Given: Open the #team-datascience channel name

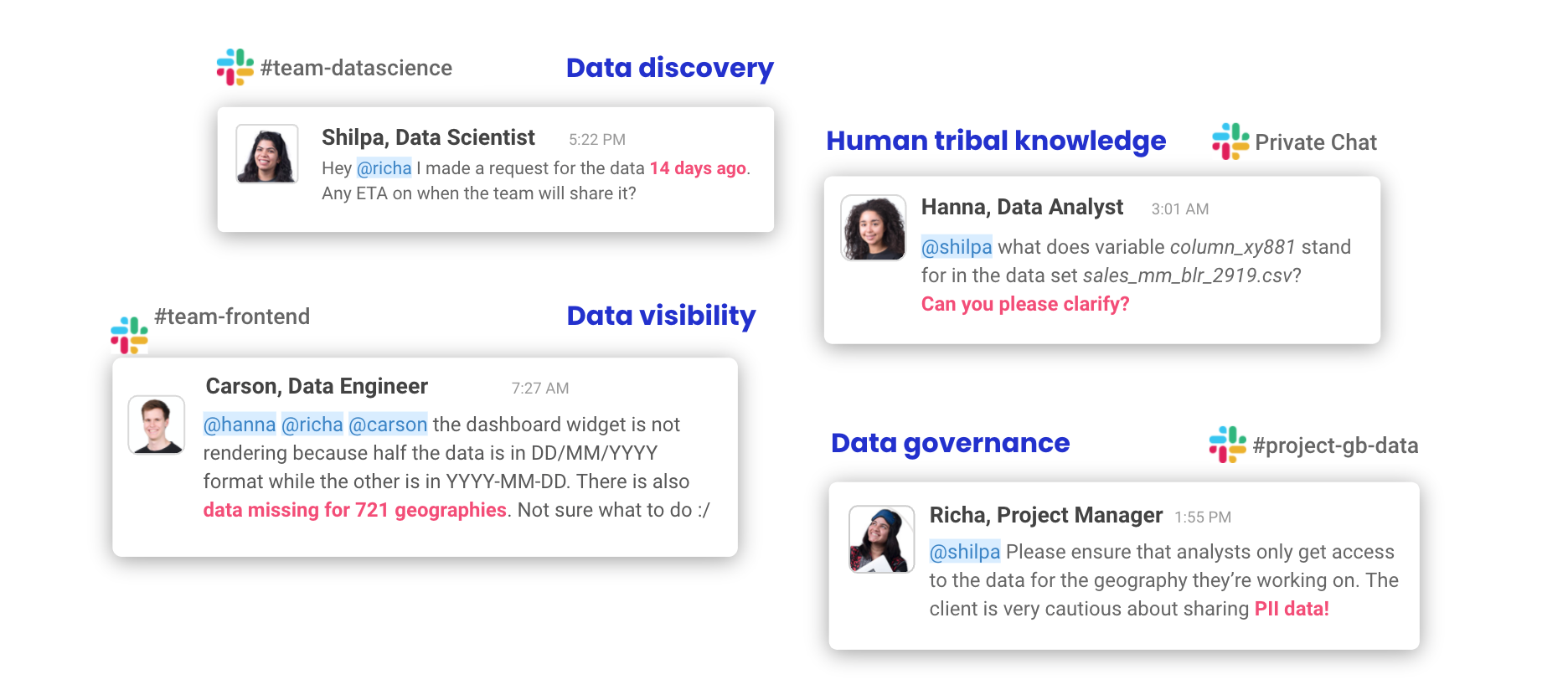Looking at the screenshot, I should (x=356, y=68).
